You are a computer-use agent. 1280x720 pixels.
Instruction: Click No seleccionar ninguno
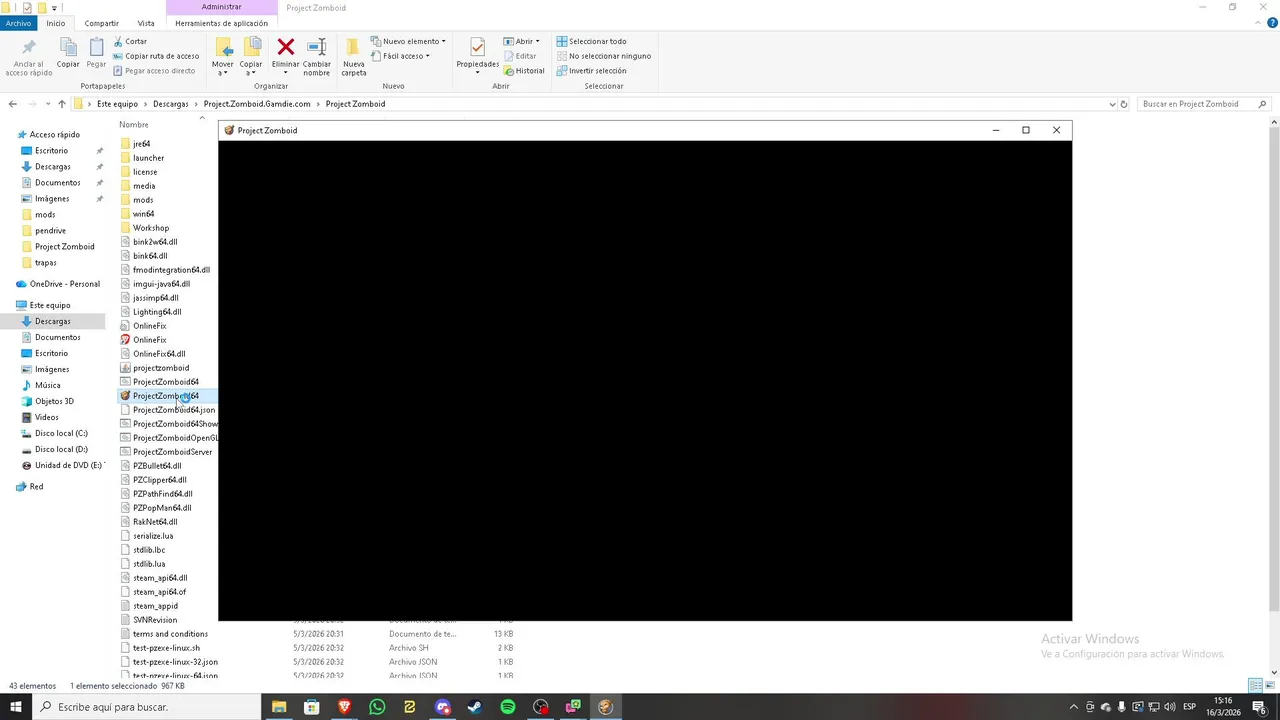click(x=603, y=56)
